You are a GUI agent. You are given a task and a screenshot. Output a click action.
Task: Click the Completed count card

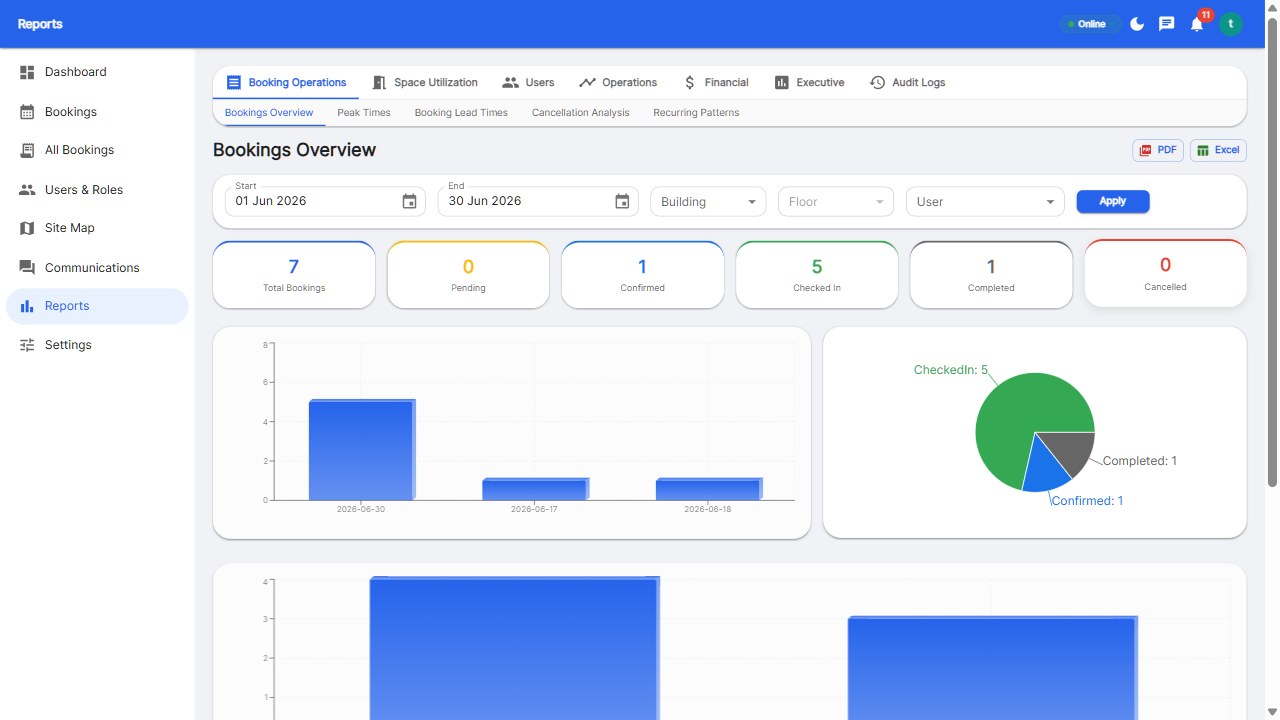pyautogui.click(x=991, y=275)
